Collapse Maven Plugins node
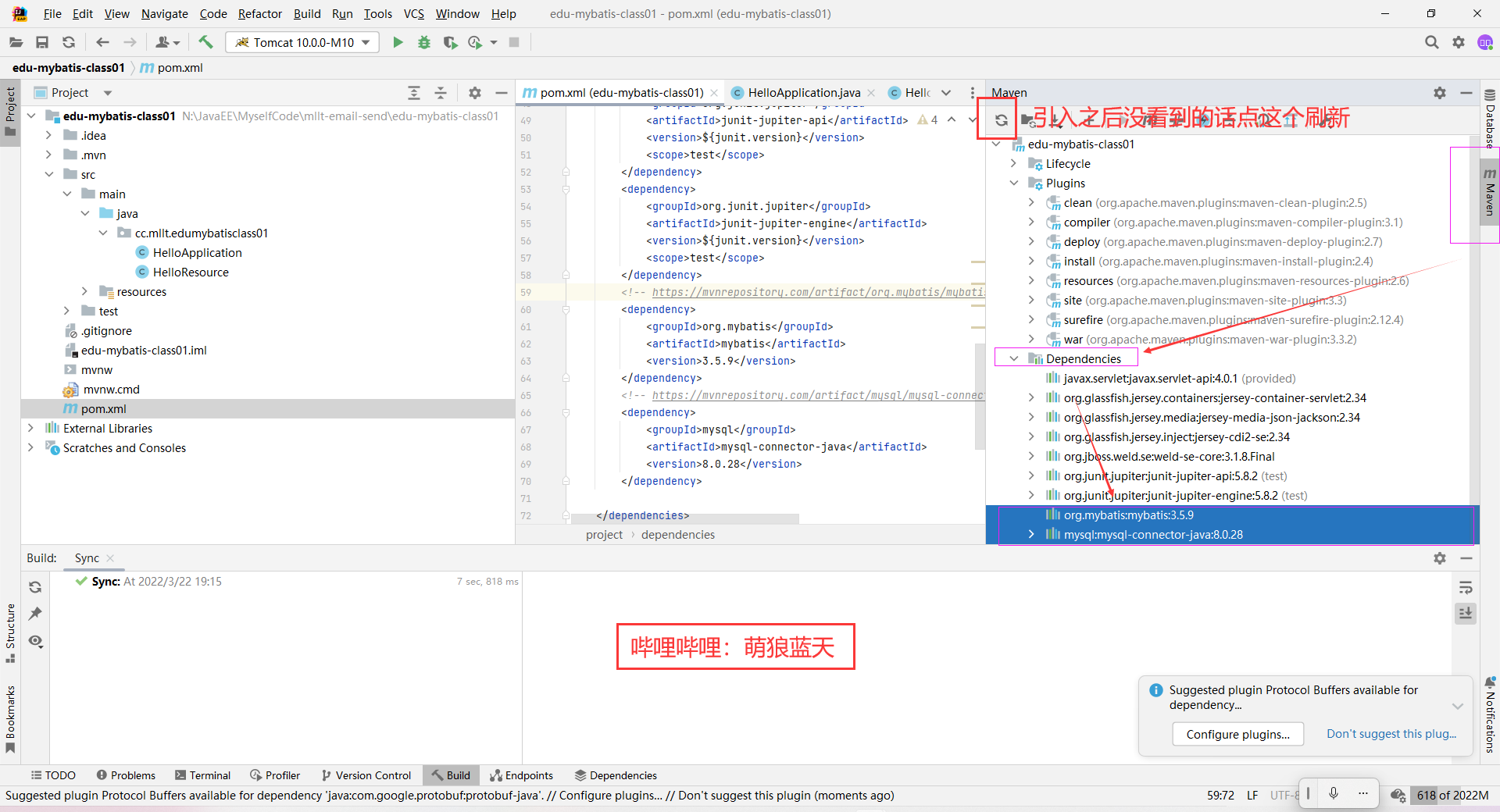 (1013, 183)
